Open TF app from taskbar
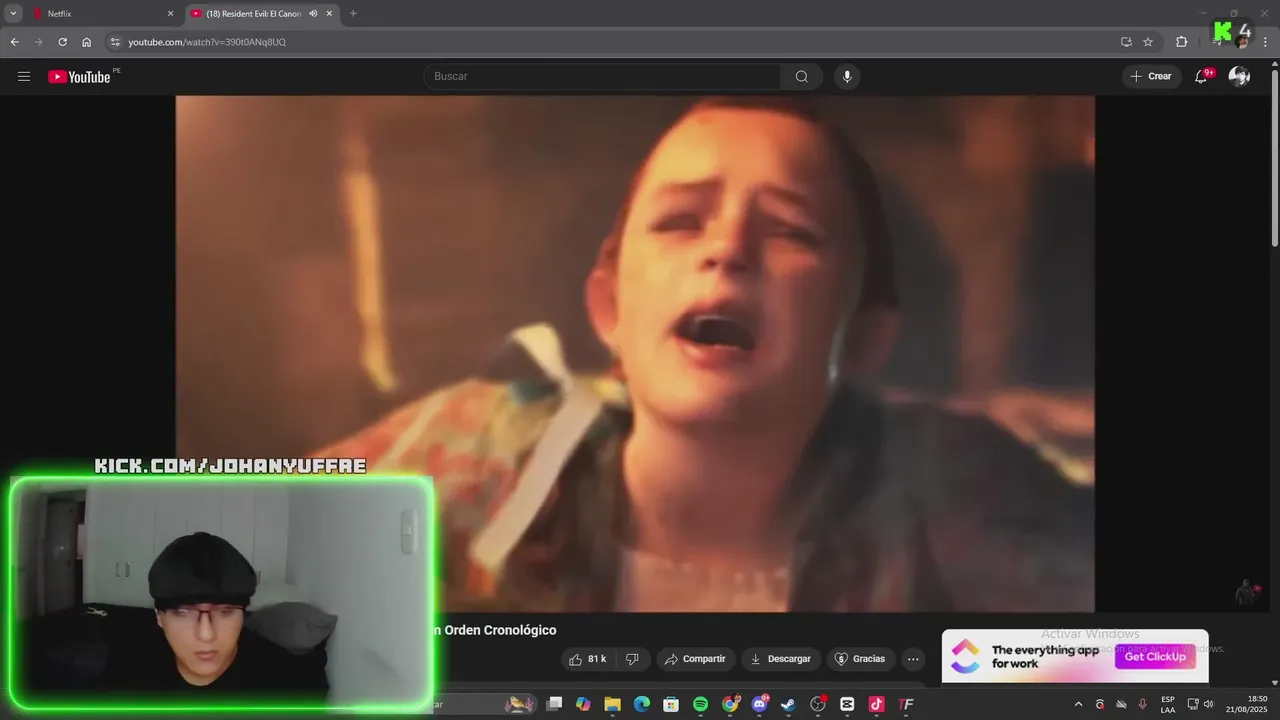 coord(906,704)
